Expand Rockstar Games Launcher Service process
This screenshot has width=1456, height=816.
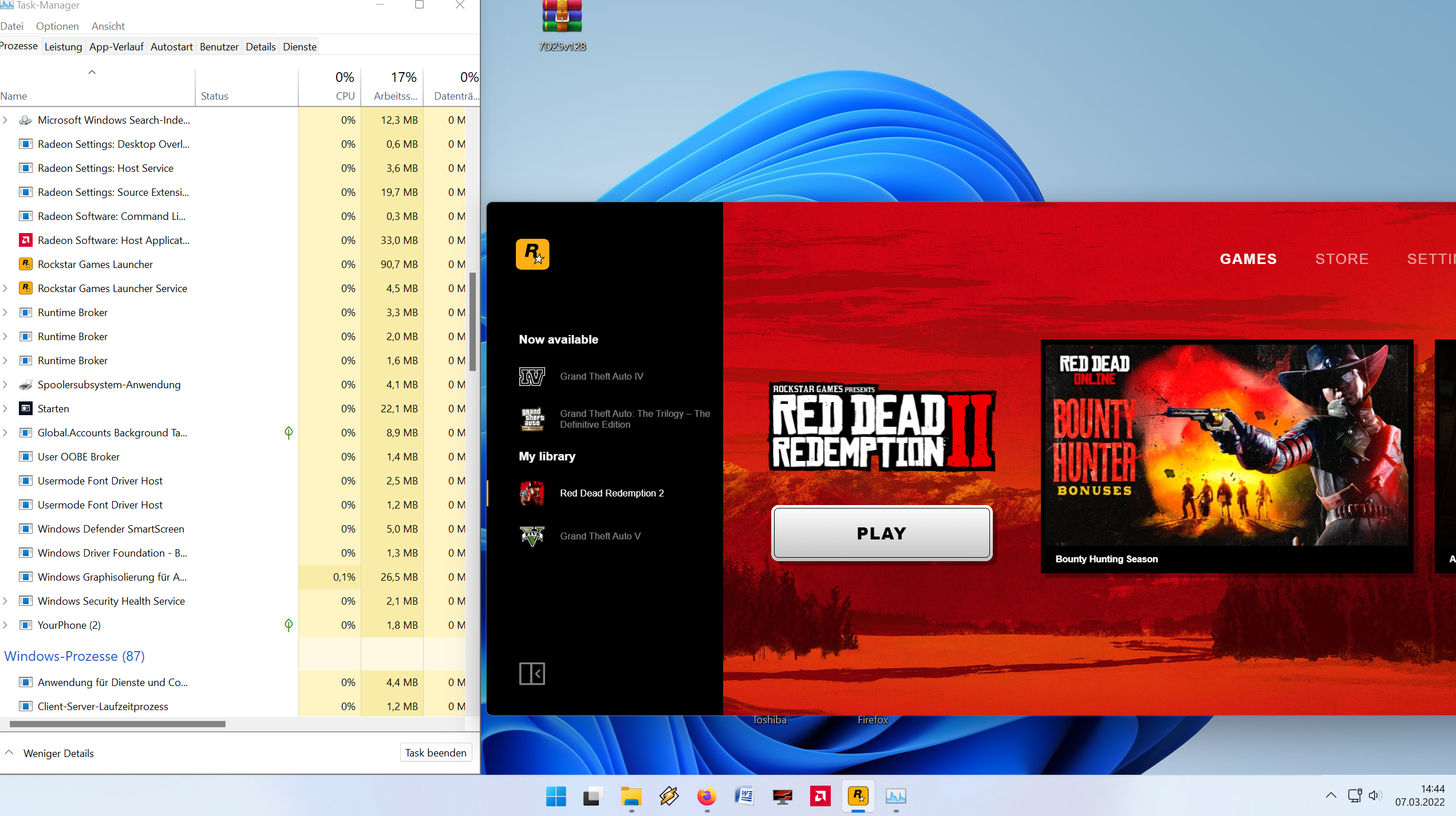(5, 288)
